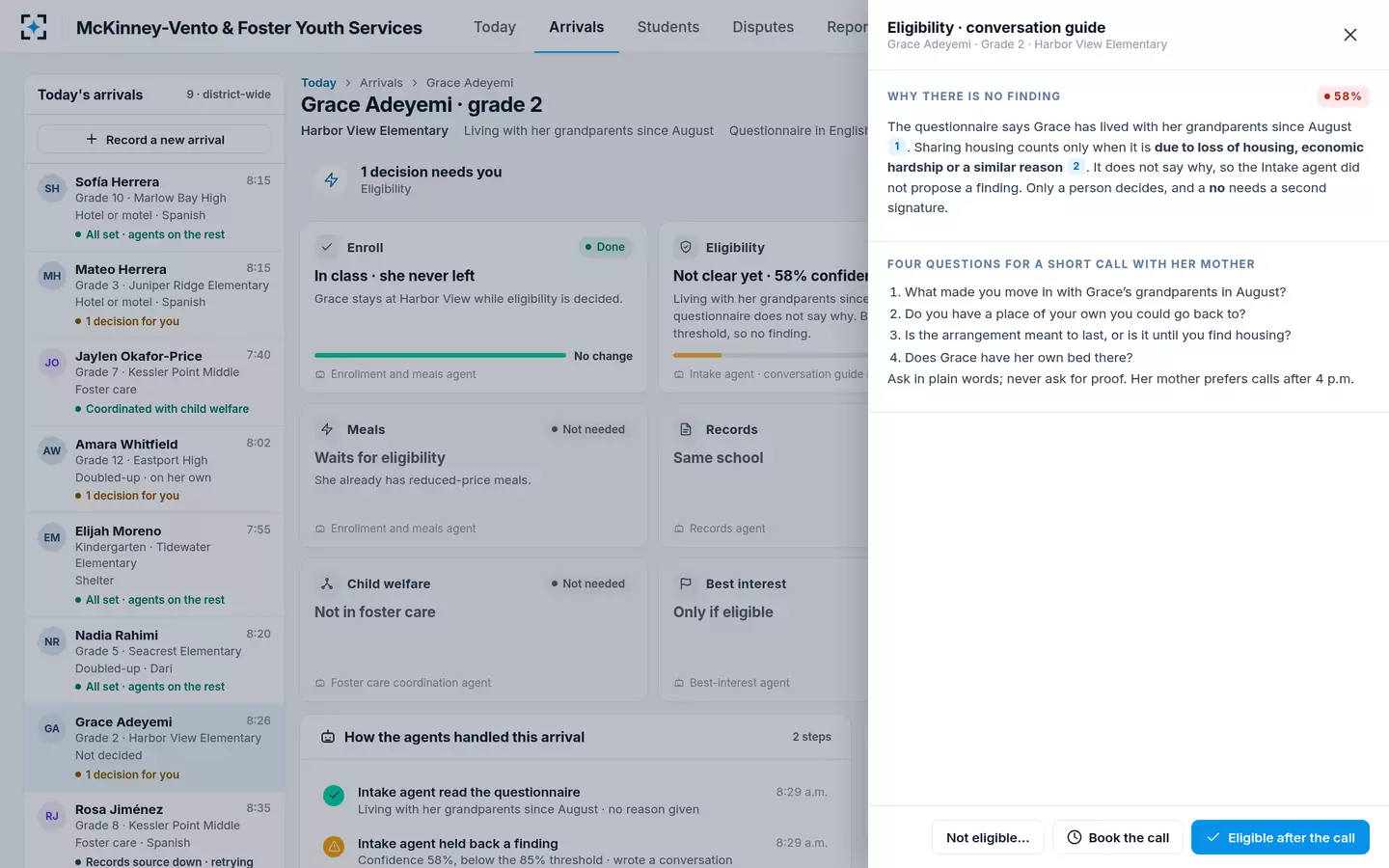
Task: Click the SH avatar for Sofía Herrera
Action: (x=52, y=188)
